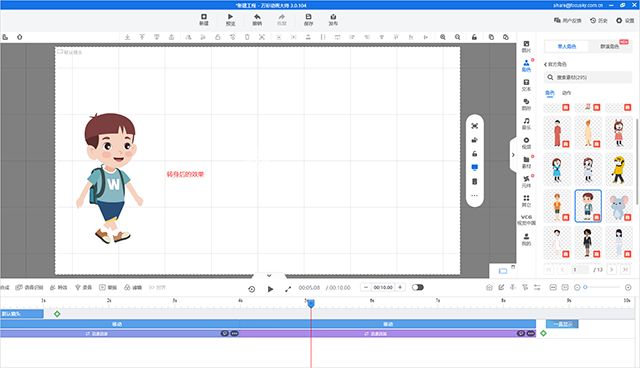
Task: Switch to the group characters tab
Action: coord(609,47)
